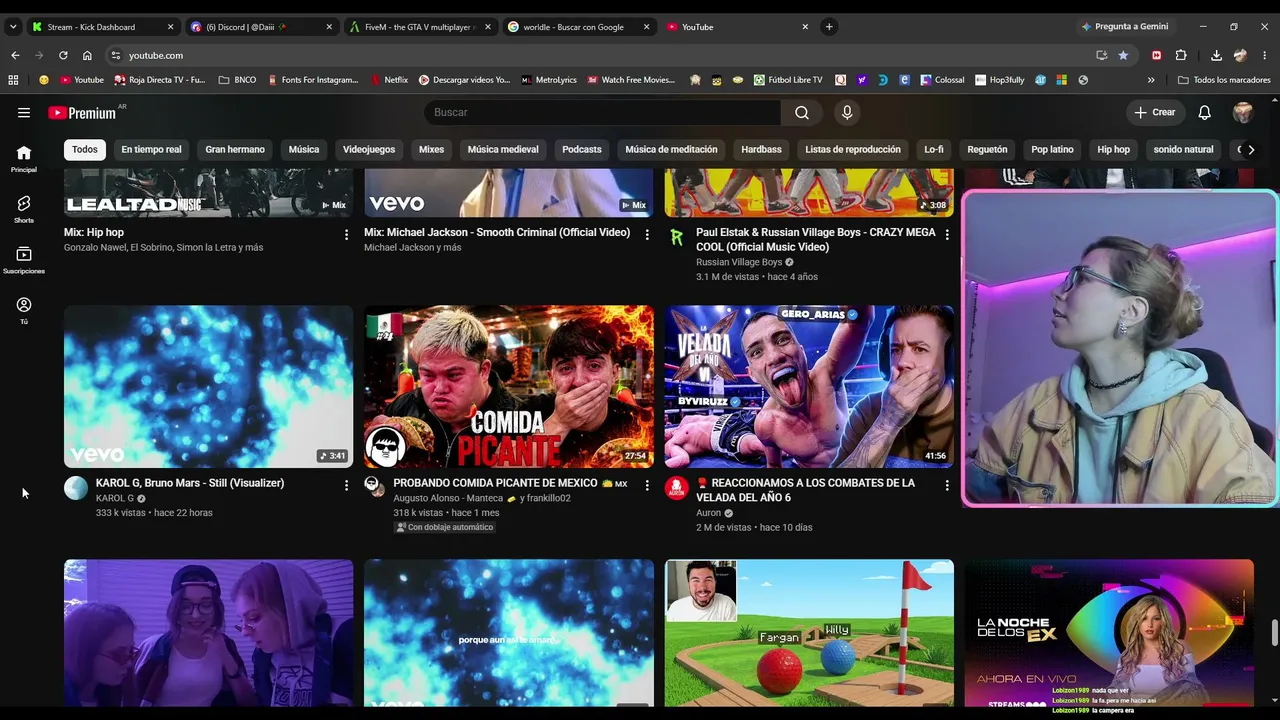
Task: Select the Todos filter chip
Action: click(x=85, y=150)
